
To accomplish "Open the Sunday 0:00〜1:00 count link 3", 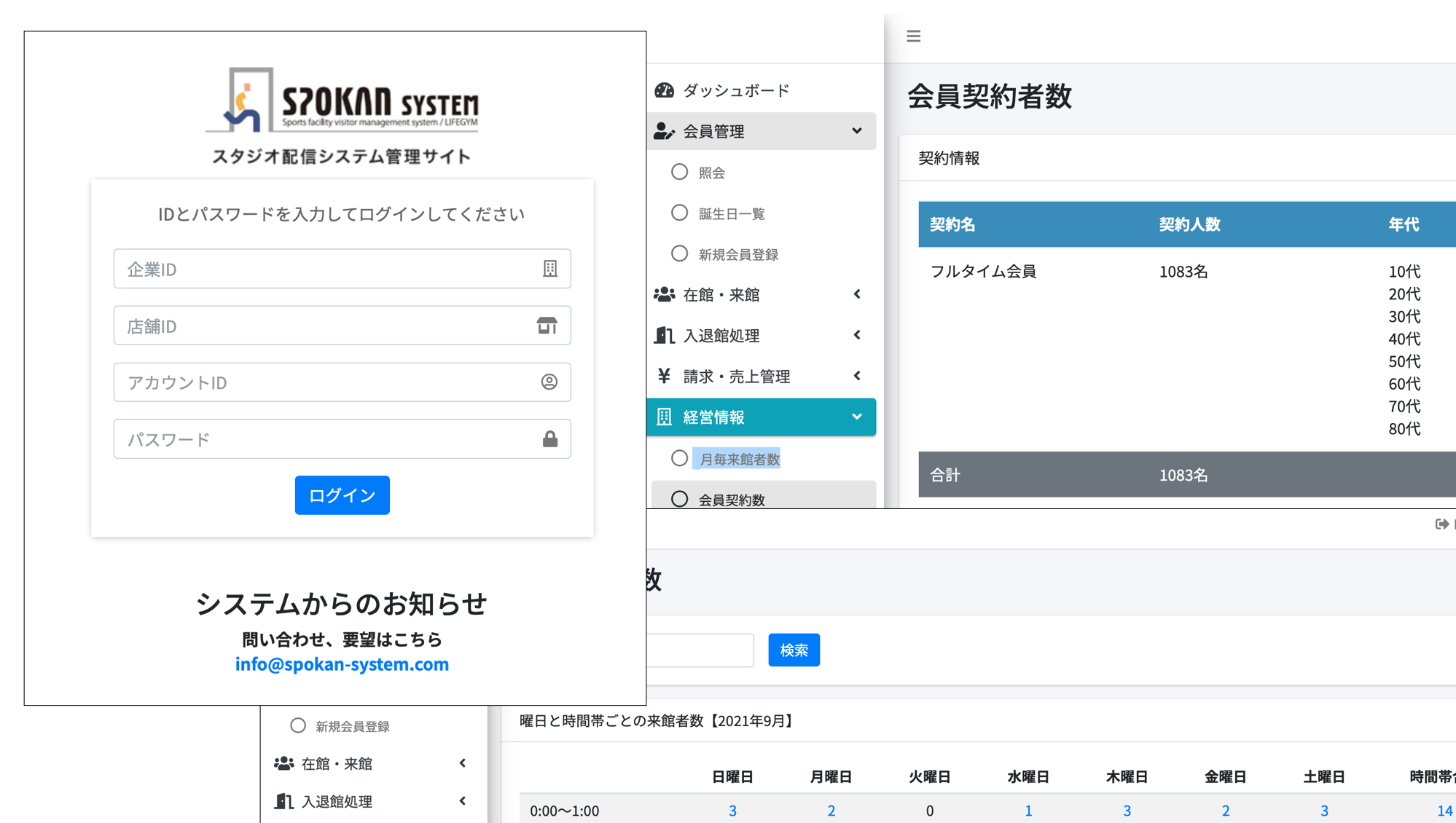I will [x=732, y=811].
